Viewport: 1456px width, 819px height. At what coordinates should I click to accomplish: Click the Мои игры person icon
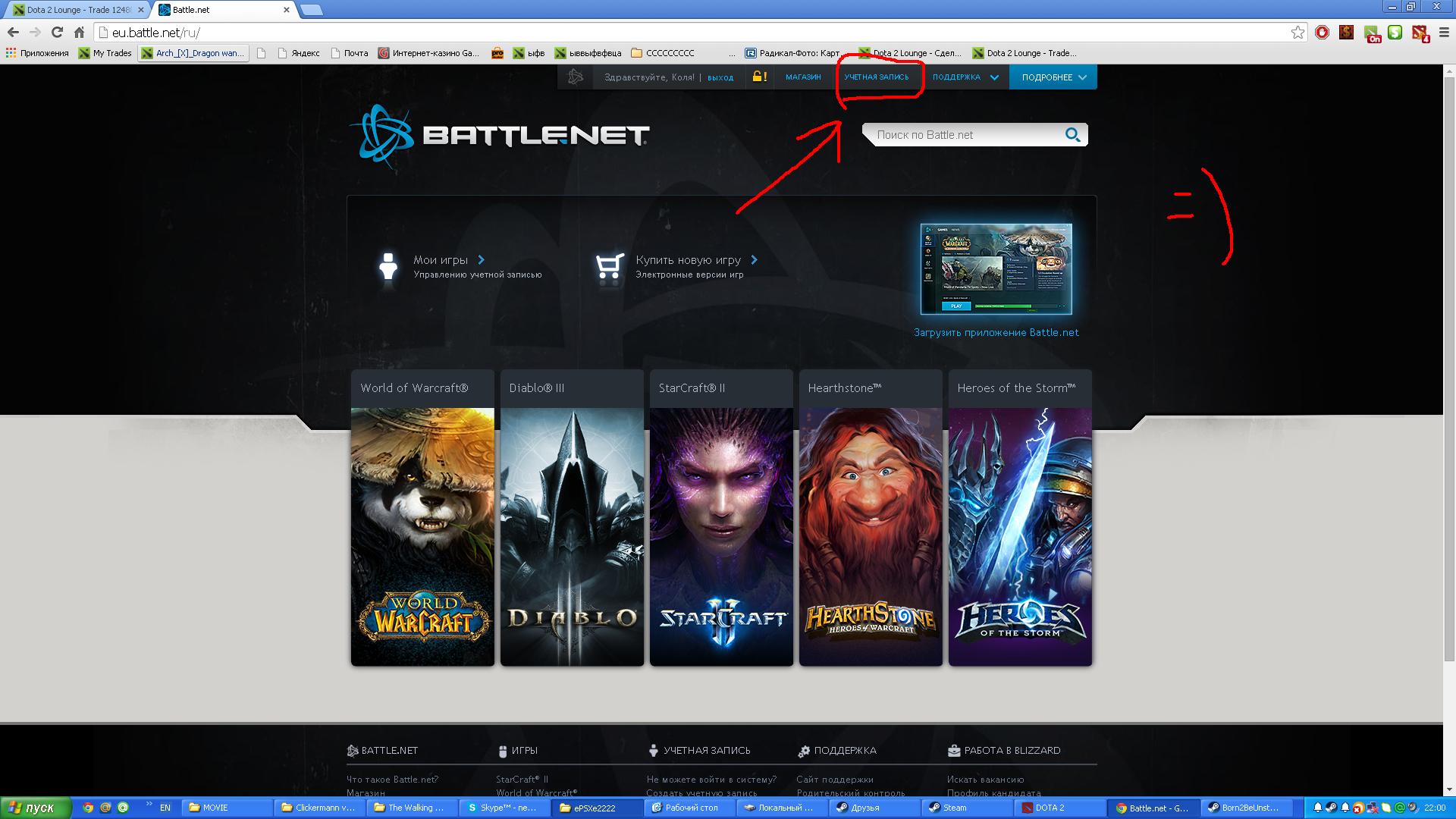coord(388,267)
